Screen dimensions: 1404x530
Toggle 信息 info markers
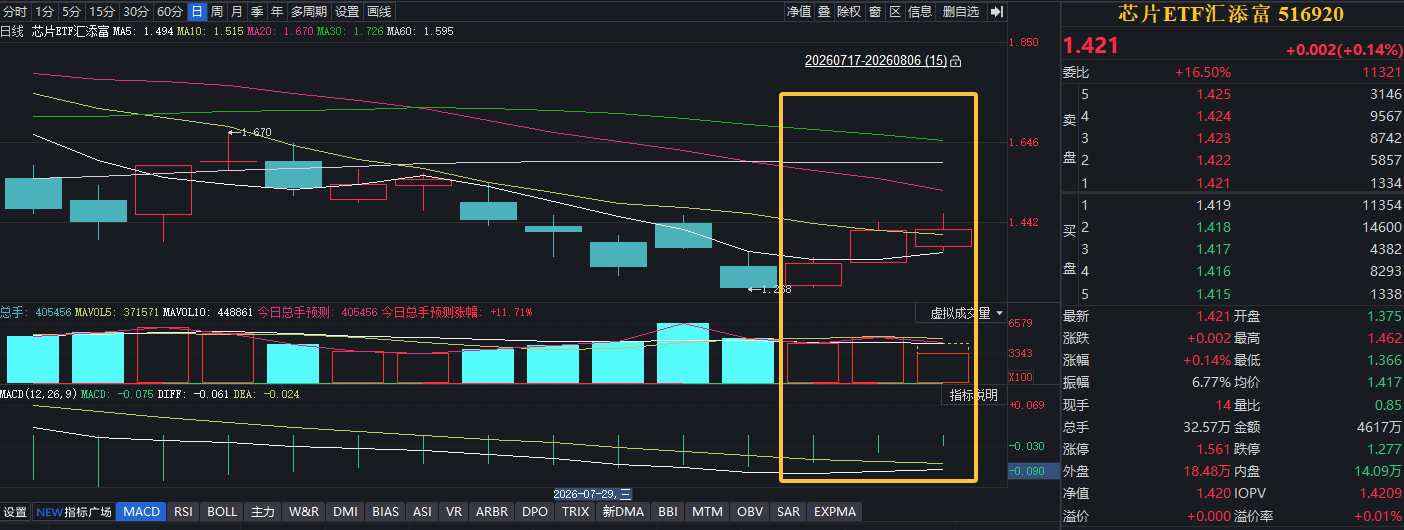[x=920, y=12]
